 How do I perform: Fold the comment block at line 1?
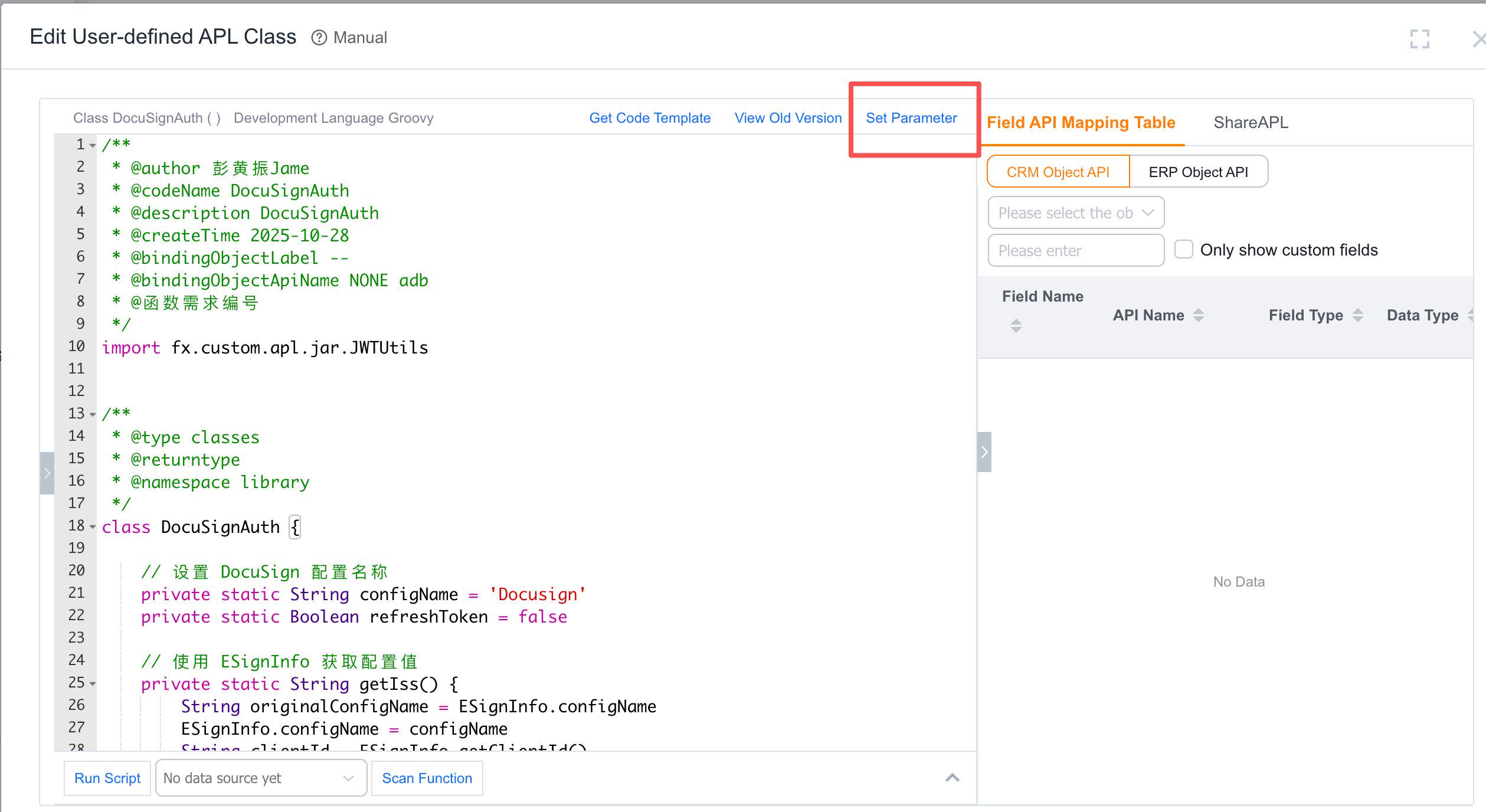point(93,145)
